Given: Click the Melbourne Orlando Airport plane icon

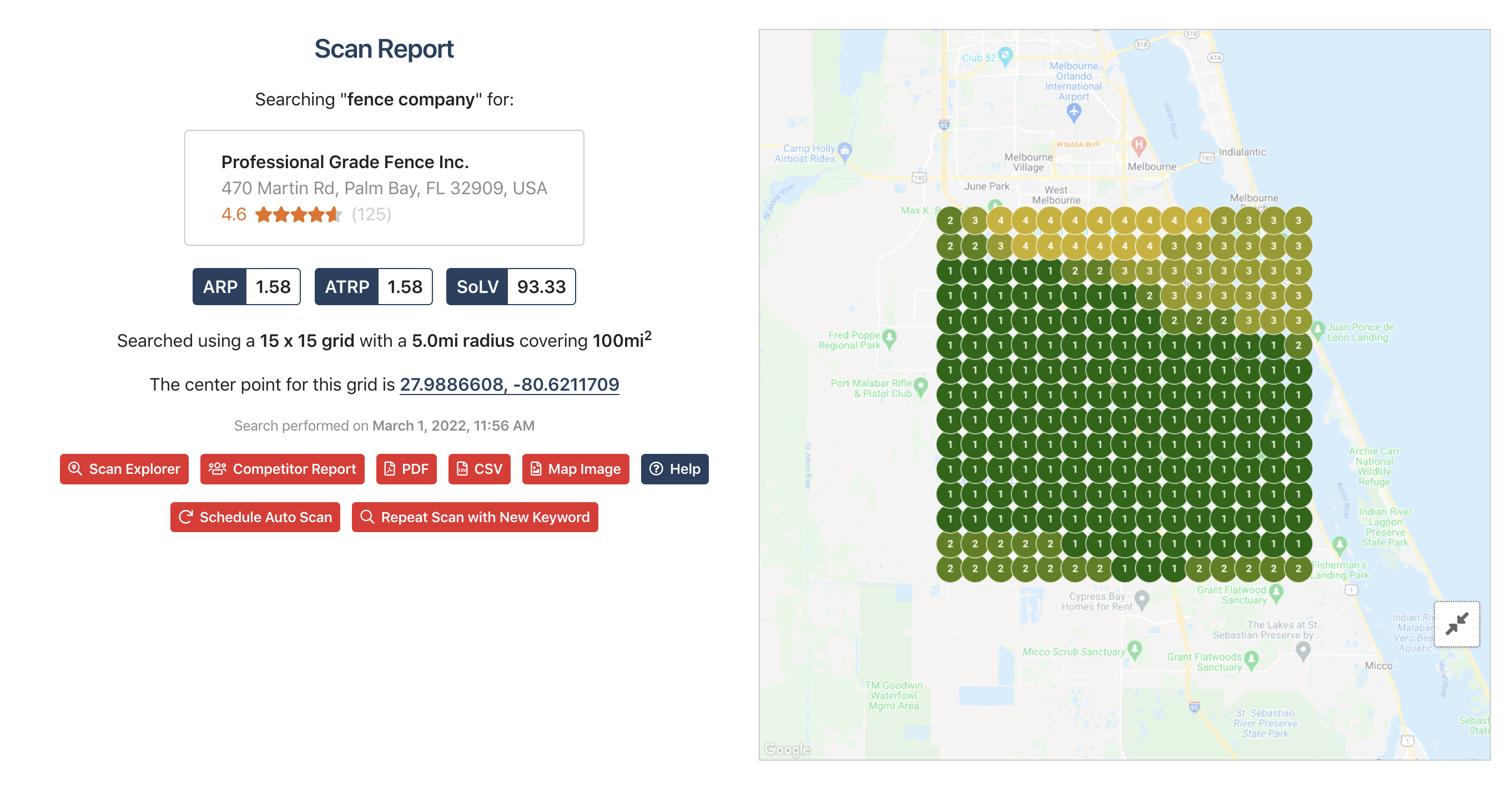Looking at the screenshot, I should (1073, 112).
